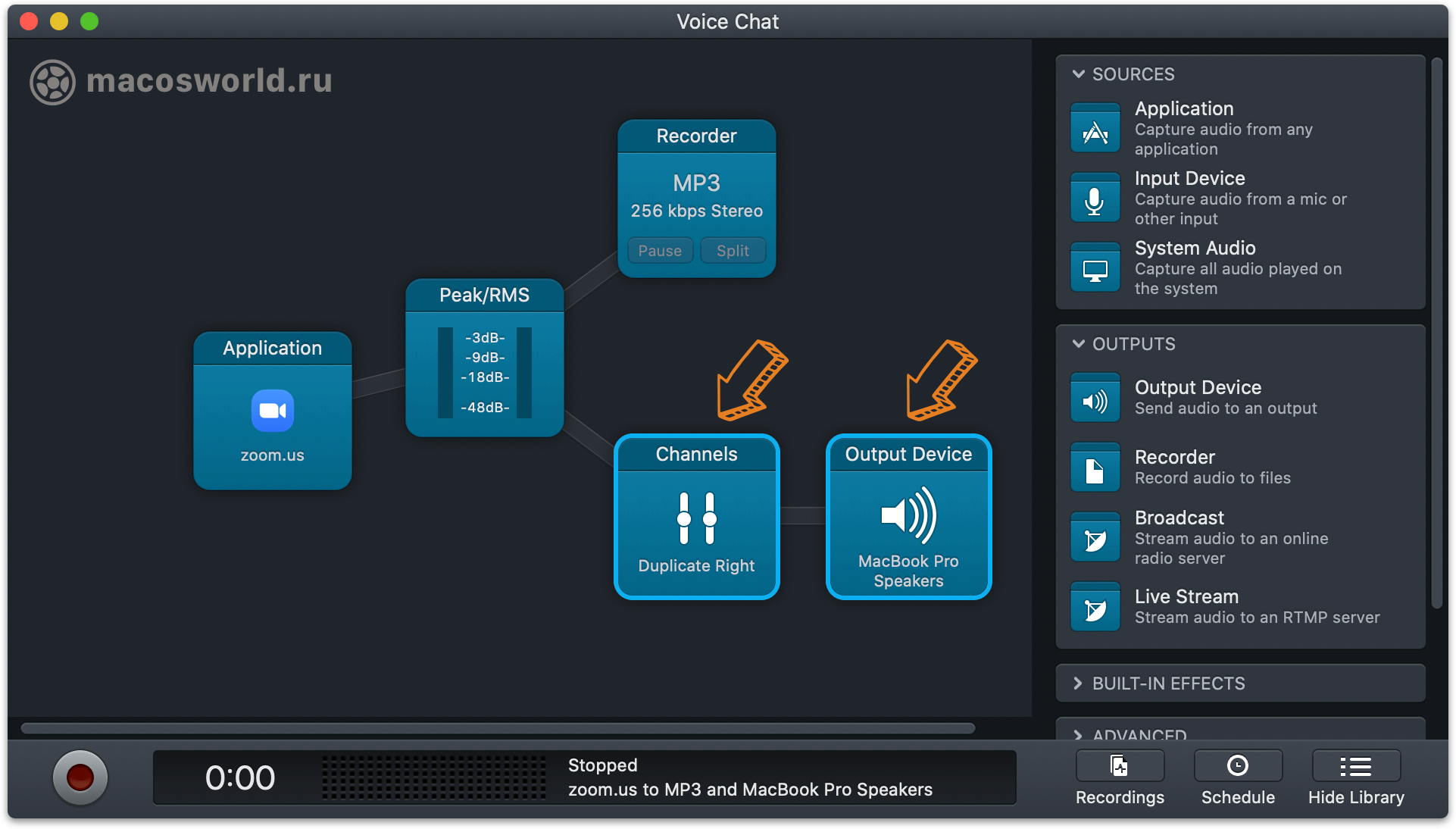Click the Input Device microphone icon
The image size is (1456, 829).
tap(1095, 199)
